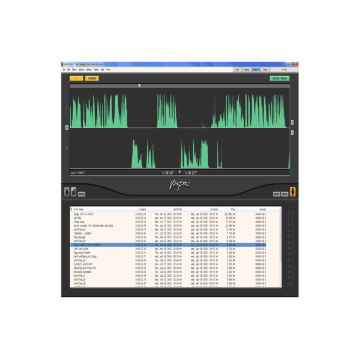Click the green button above the waveform's right edge
This screenshot has width=360, height=360.
point(280,79)
